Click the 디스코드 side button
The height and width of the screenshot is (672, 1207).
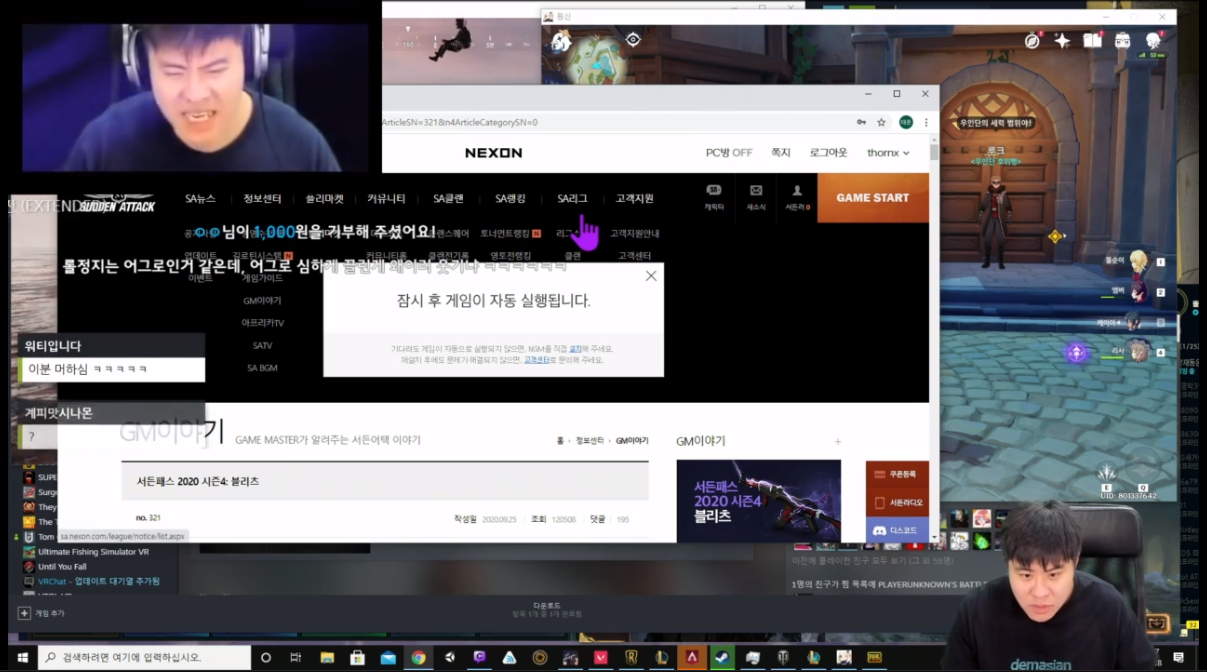pyautogui.click(x=897, y=530)
